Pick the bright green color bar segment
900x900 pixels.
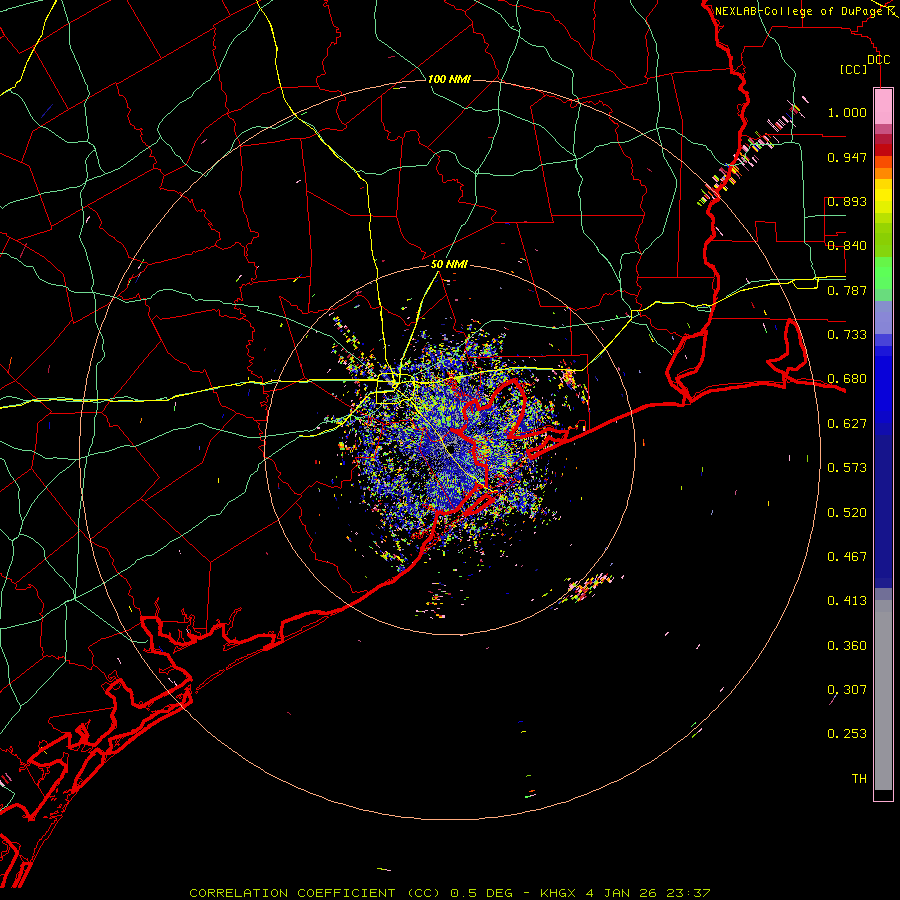883,273
